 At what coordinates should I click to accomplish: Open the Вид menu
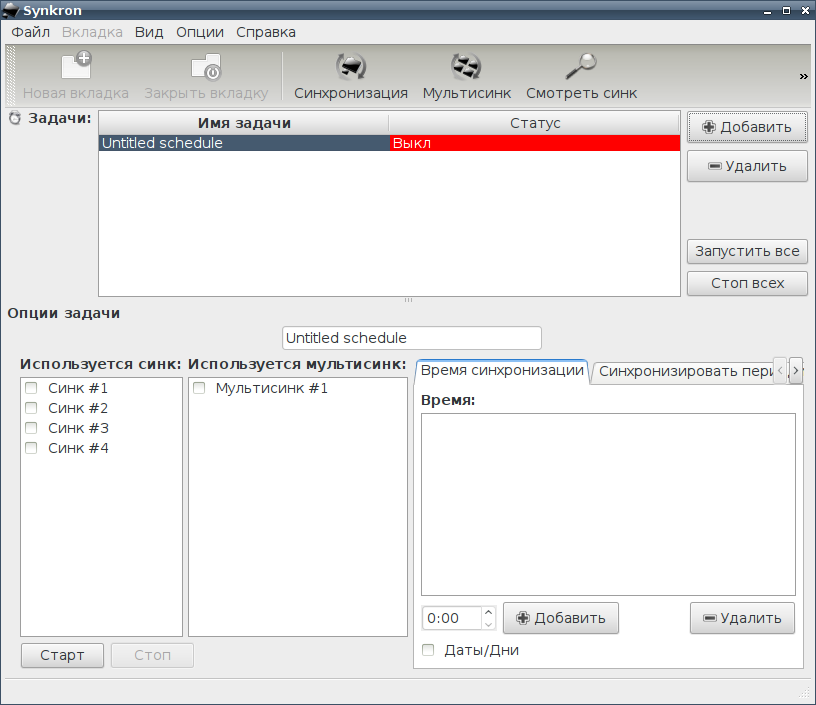click(x=149, y=32)
